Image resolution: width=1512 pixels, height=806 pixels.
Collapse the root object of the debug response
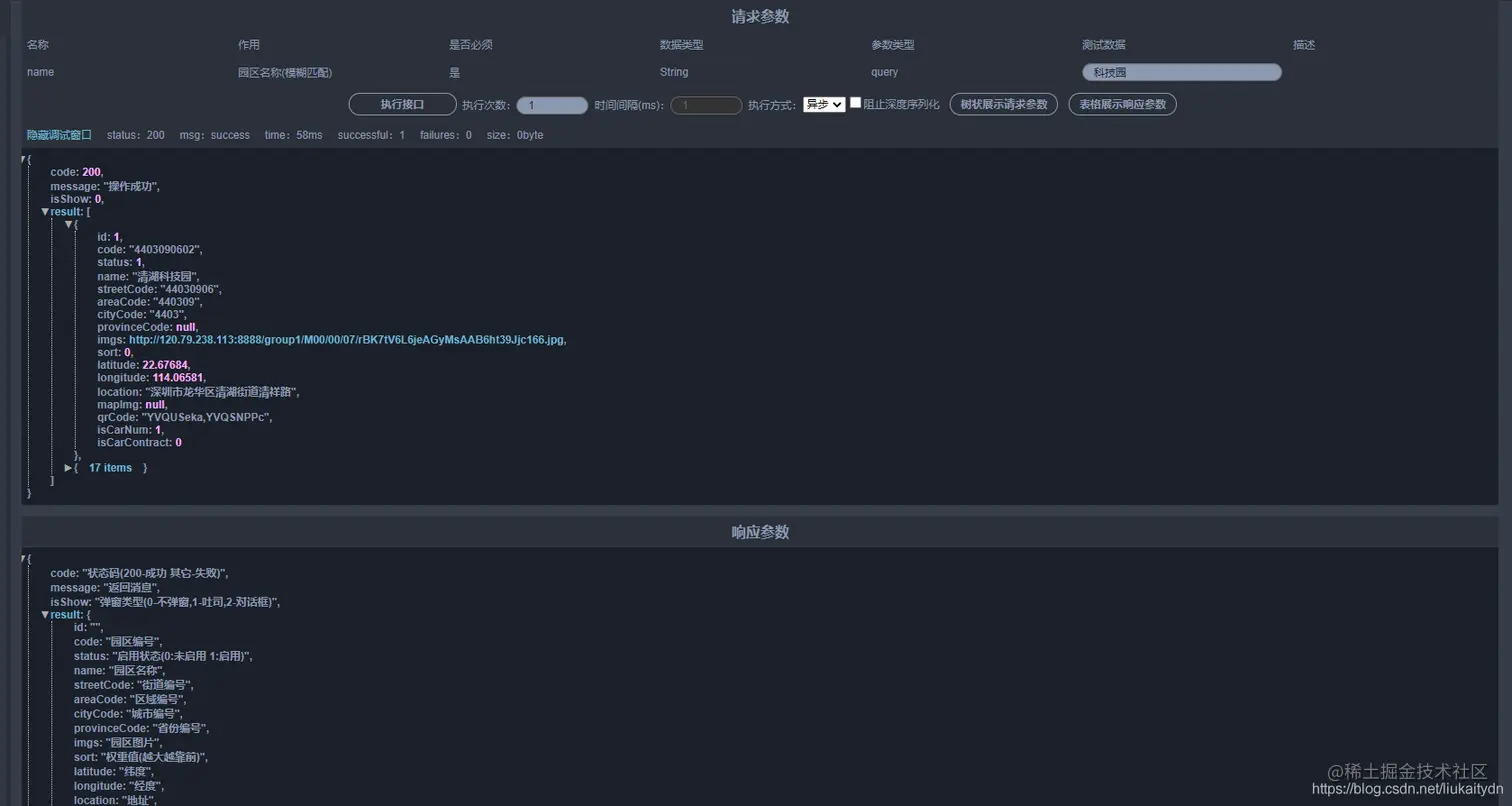click(x=24, y=159)
